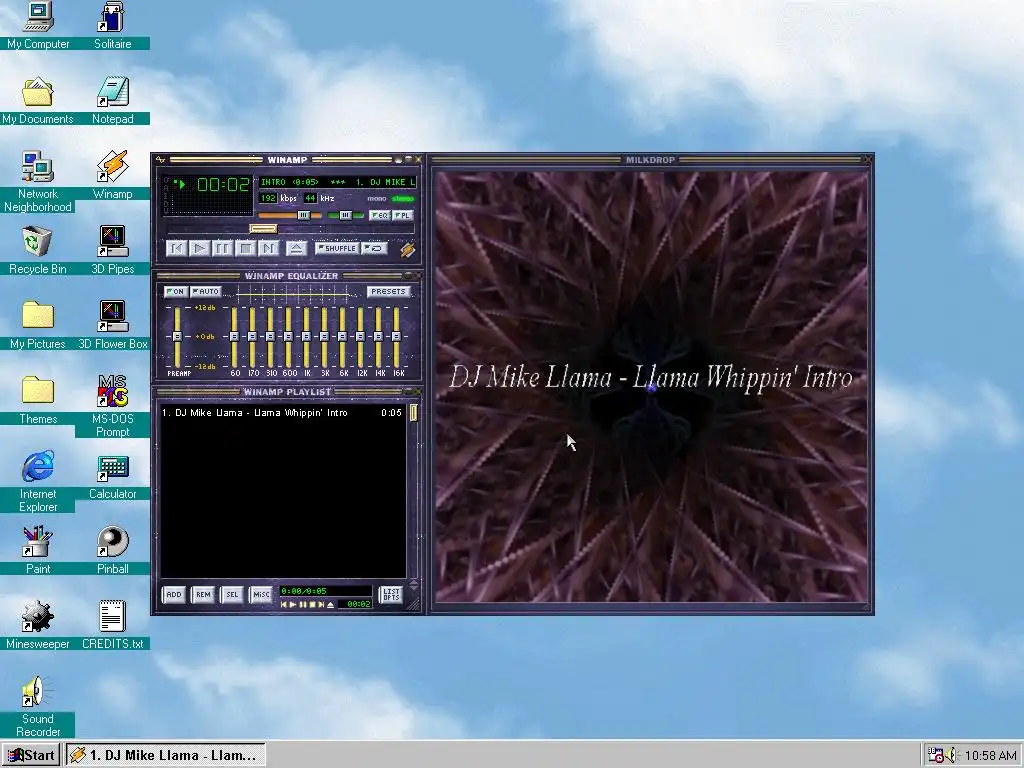Click the DJ Mike Llama taskbar button
Image resolution: width=1024 pixels, height=768 pixels.
[165, 756]
